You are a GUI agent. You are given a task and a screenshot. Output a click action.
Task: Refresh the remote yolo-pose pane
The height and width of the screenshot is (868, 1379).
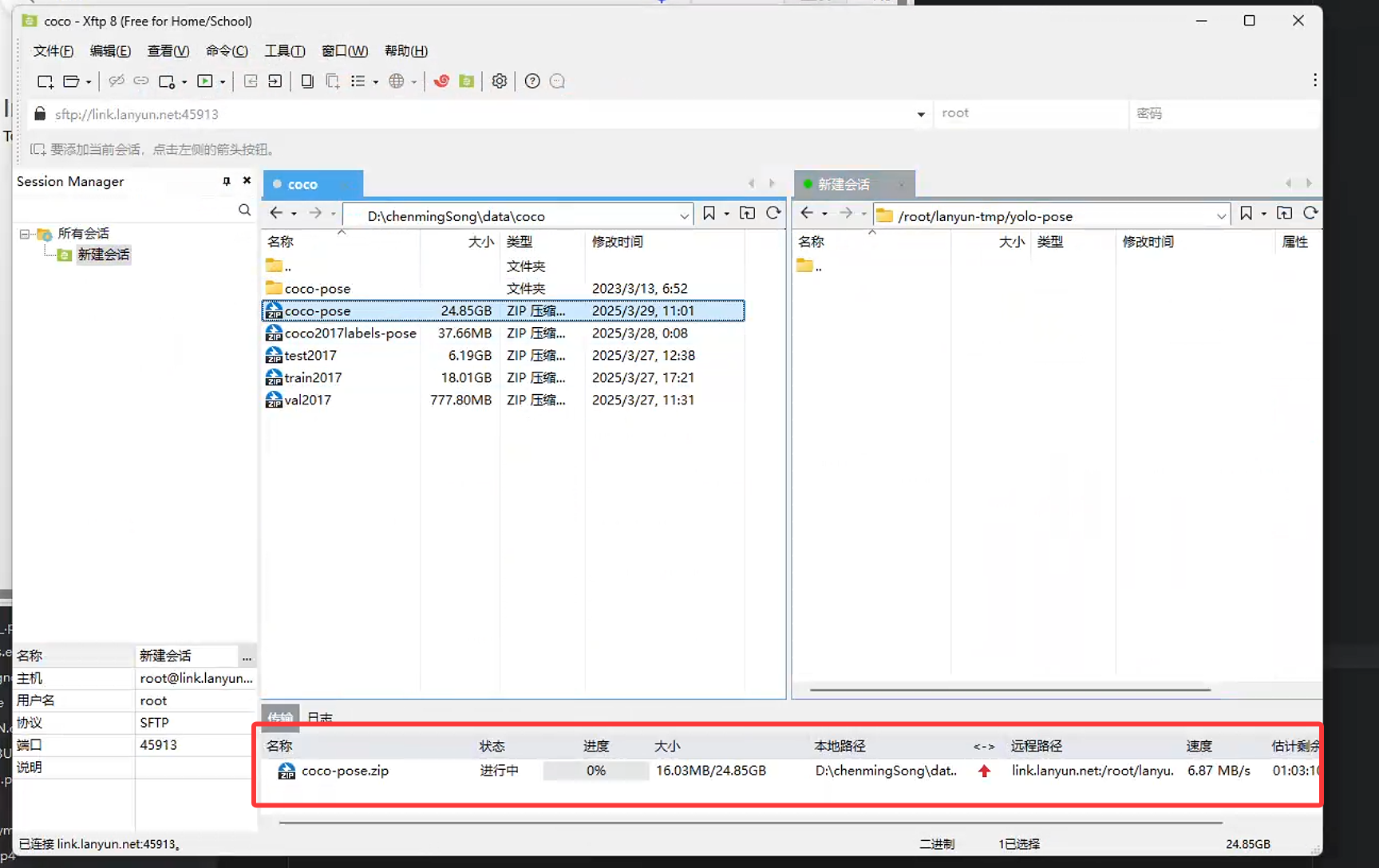point(1310,213)
